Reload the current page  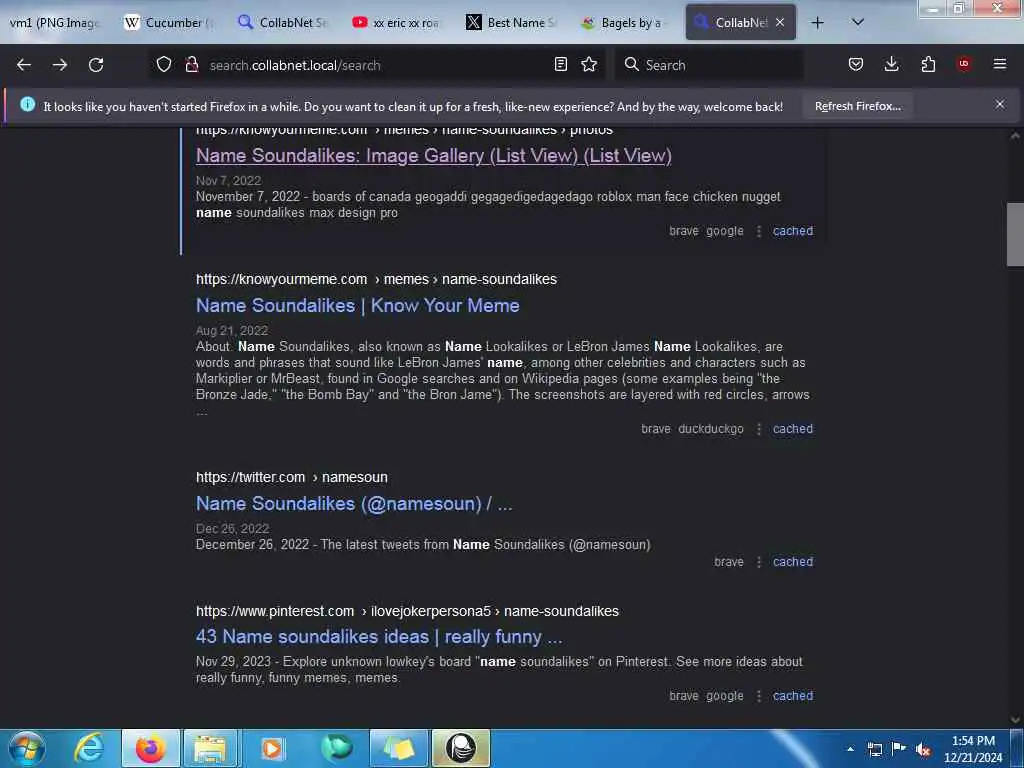click(x=96, y=65)
